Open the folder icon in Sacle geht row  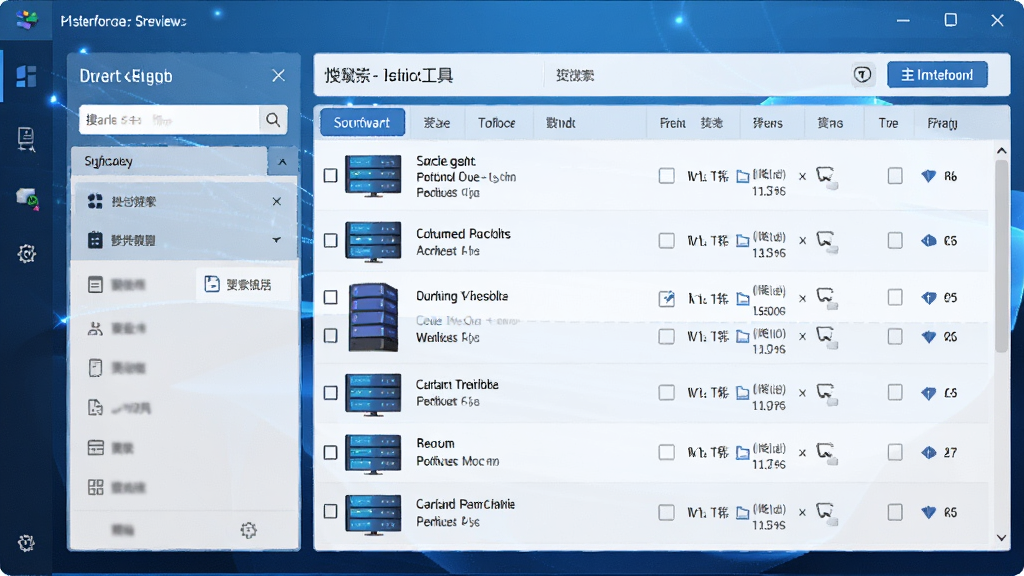point(743,176)
